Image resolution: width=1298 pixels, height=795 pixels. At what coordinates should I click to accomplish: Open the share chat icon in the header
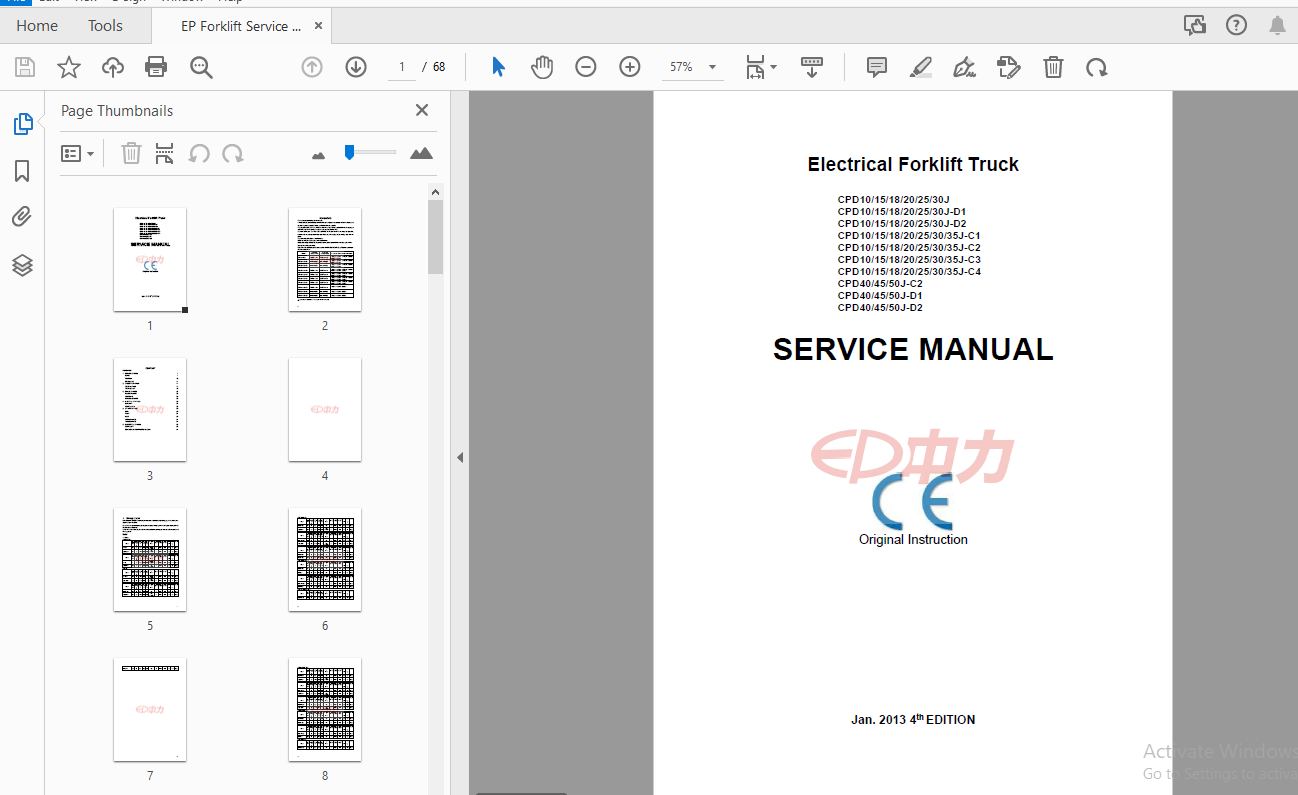pyautogui.click(x=1194, y=25)
